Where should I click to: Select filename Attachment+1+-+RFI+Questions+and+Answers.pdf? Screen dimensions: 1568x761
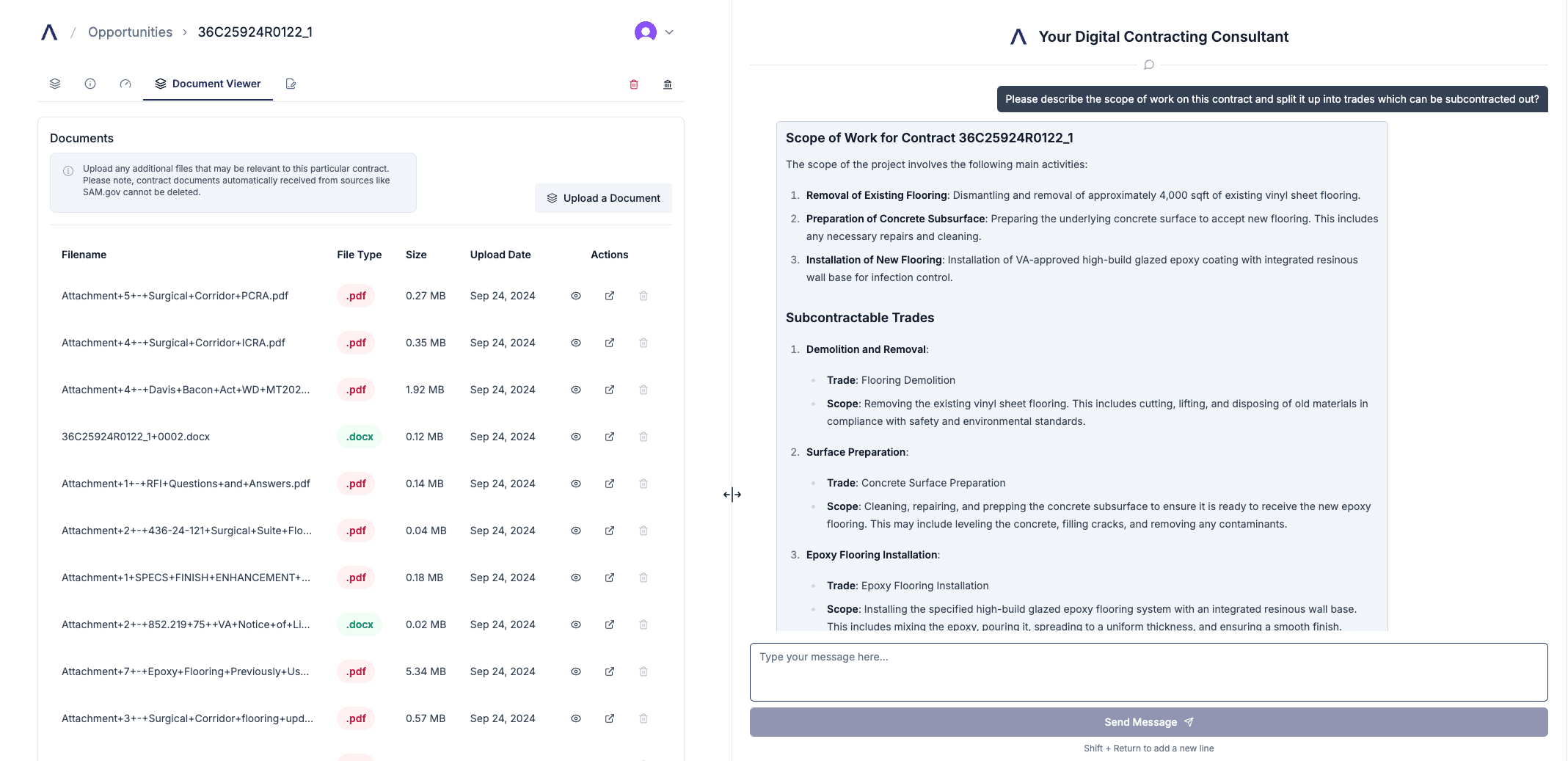[186, 484]
